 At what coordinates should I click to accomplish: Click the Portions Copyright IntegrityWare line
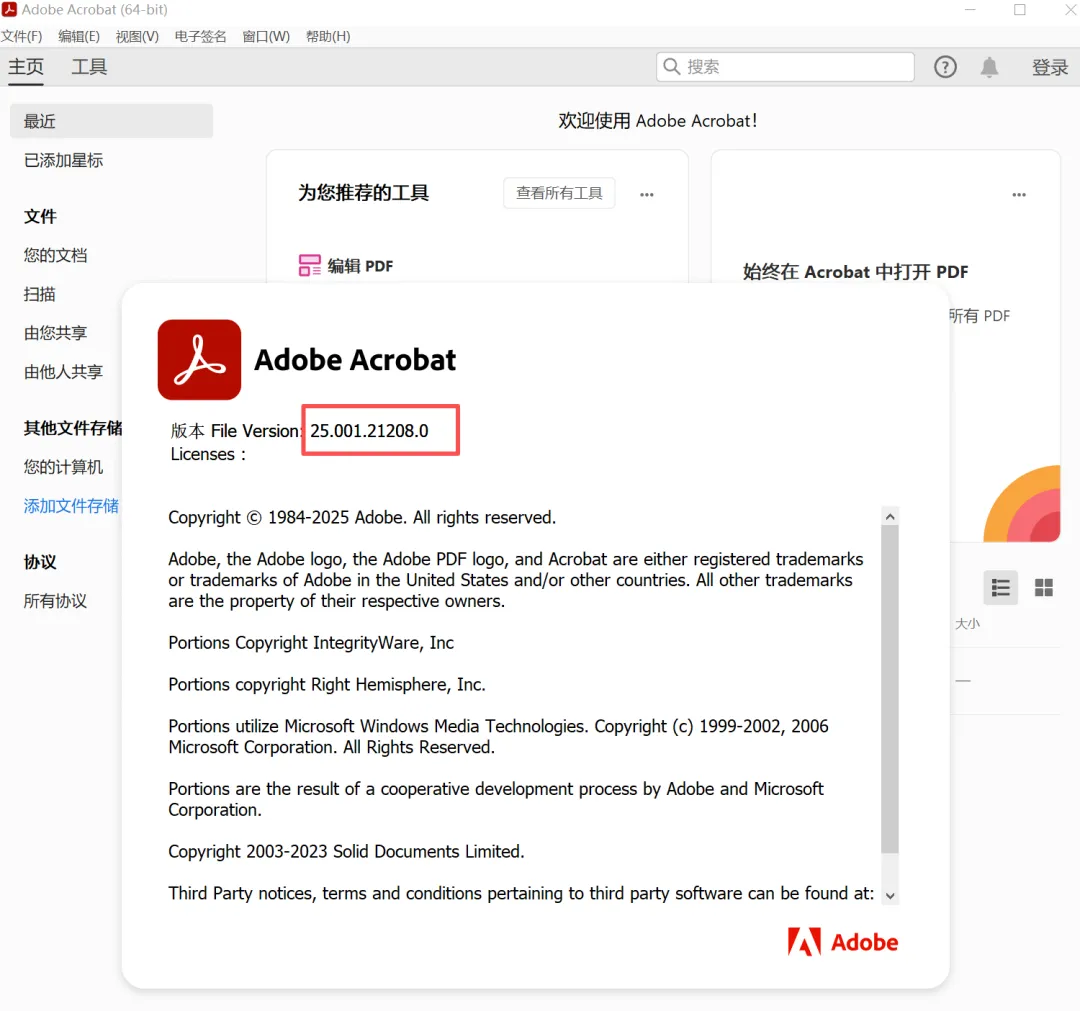[311, 643]
